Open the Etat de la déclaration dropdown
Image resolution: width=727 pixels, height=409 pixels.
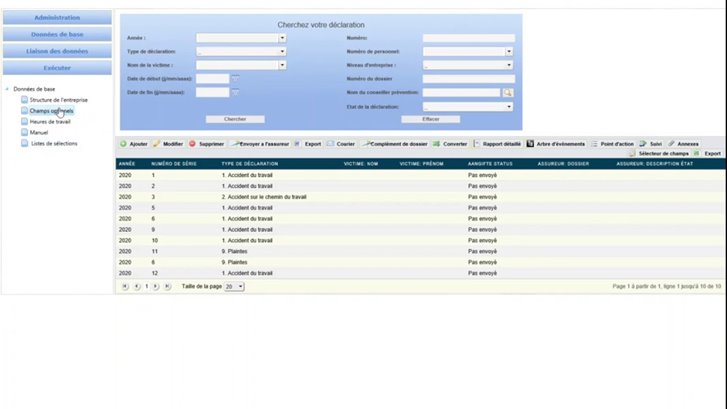508,106
